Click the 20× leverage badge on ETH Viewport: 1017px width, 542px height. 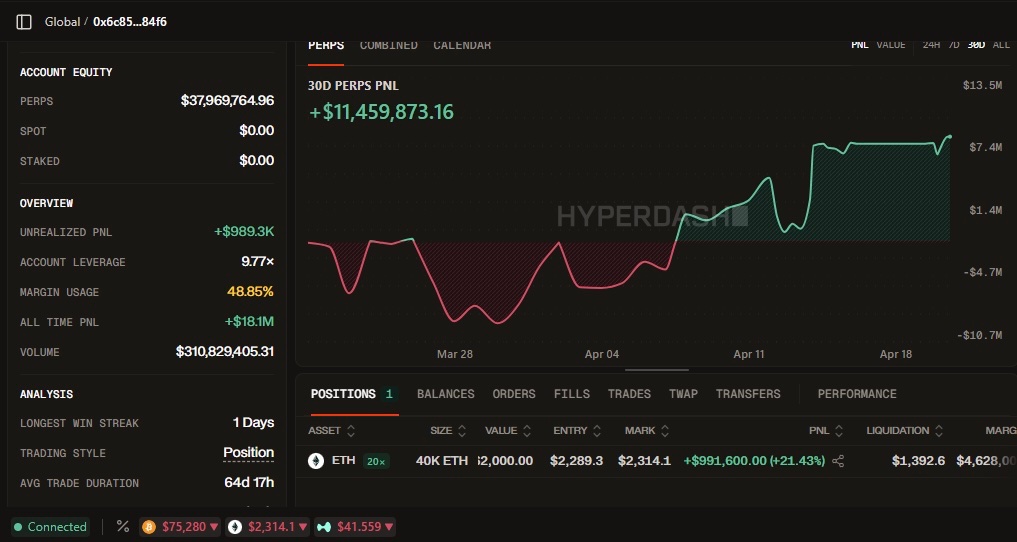tap(376, 461)
